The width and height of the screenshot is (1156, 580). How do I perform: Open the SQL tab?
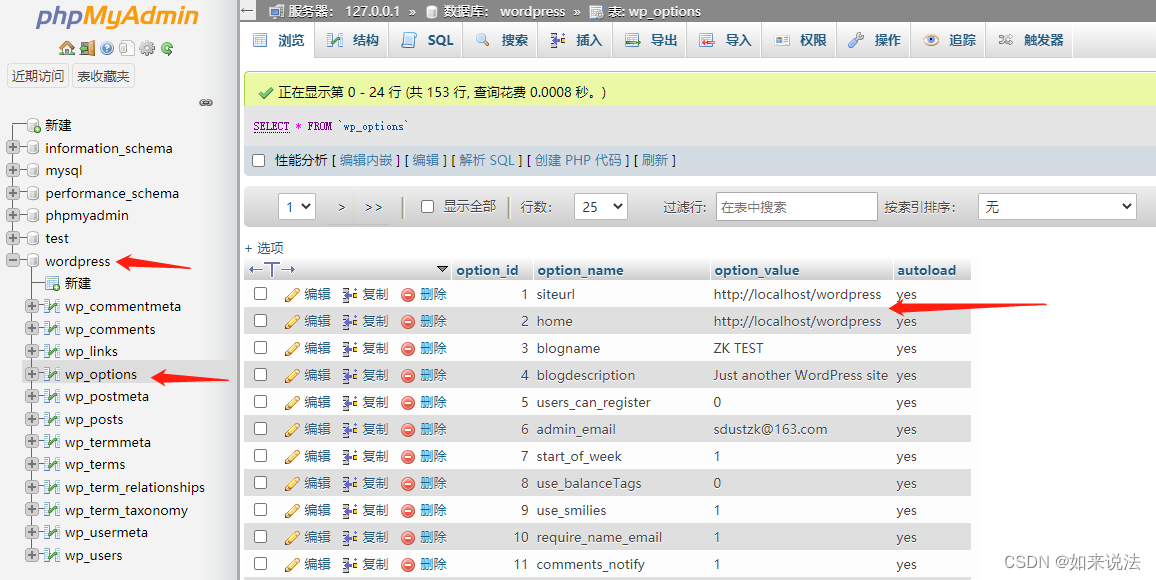428,41
